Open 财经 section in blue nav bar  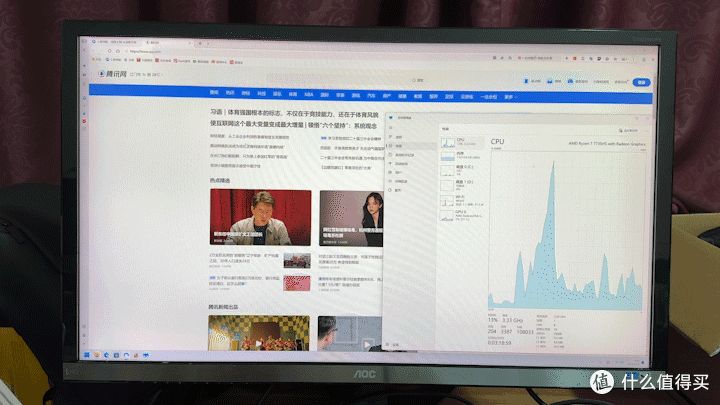click(x=246, y=93)
